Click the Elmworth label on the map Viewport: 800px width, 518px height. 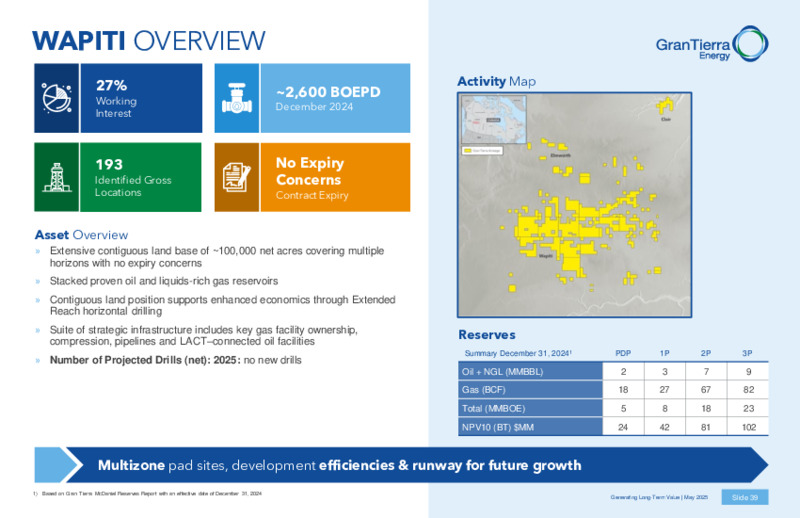pyautogui.click(x=560, y=155)
